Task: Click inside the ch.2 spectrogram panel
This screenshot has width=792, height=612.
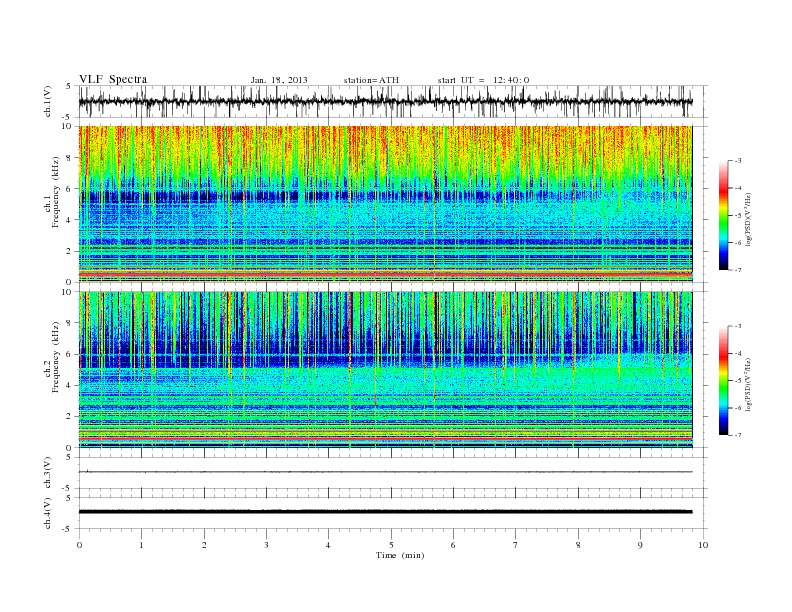Action: click(385, 370)
